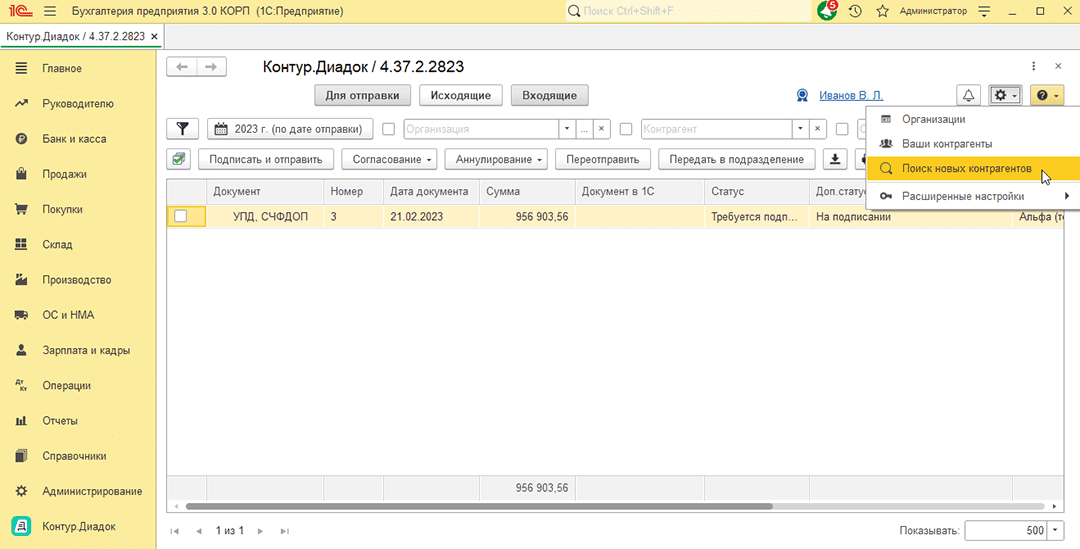Go forward with the right arrow
Viewport: 1080px width, 549px height.
pos(211,67)
